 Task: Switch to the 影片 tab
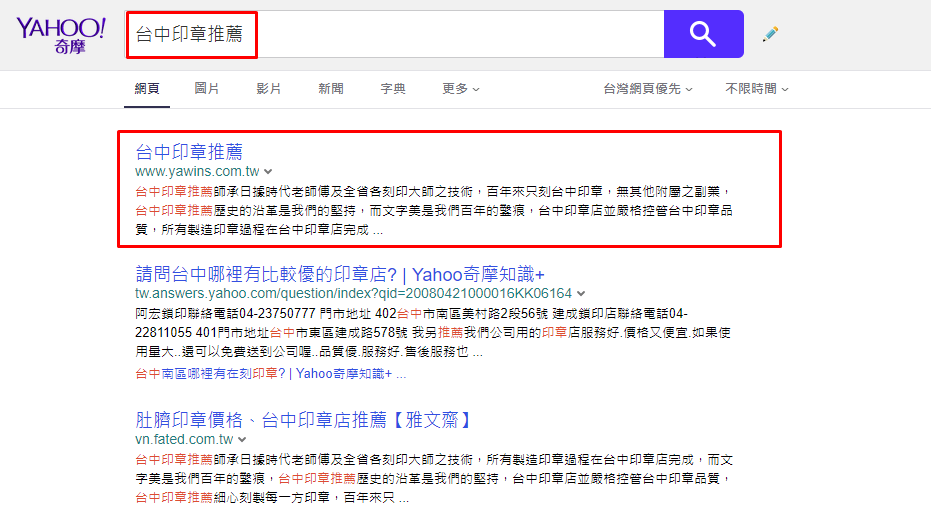pos(268,89)
